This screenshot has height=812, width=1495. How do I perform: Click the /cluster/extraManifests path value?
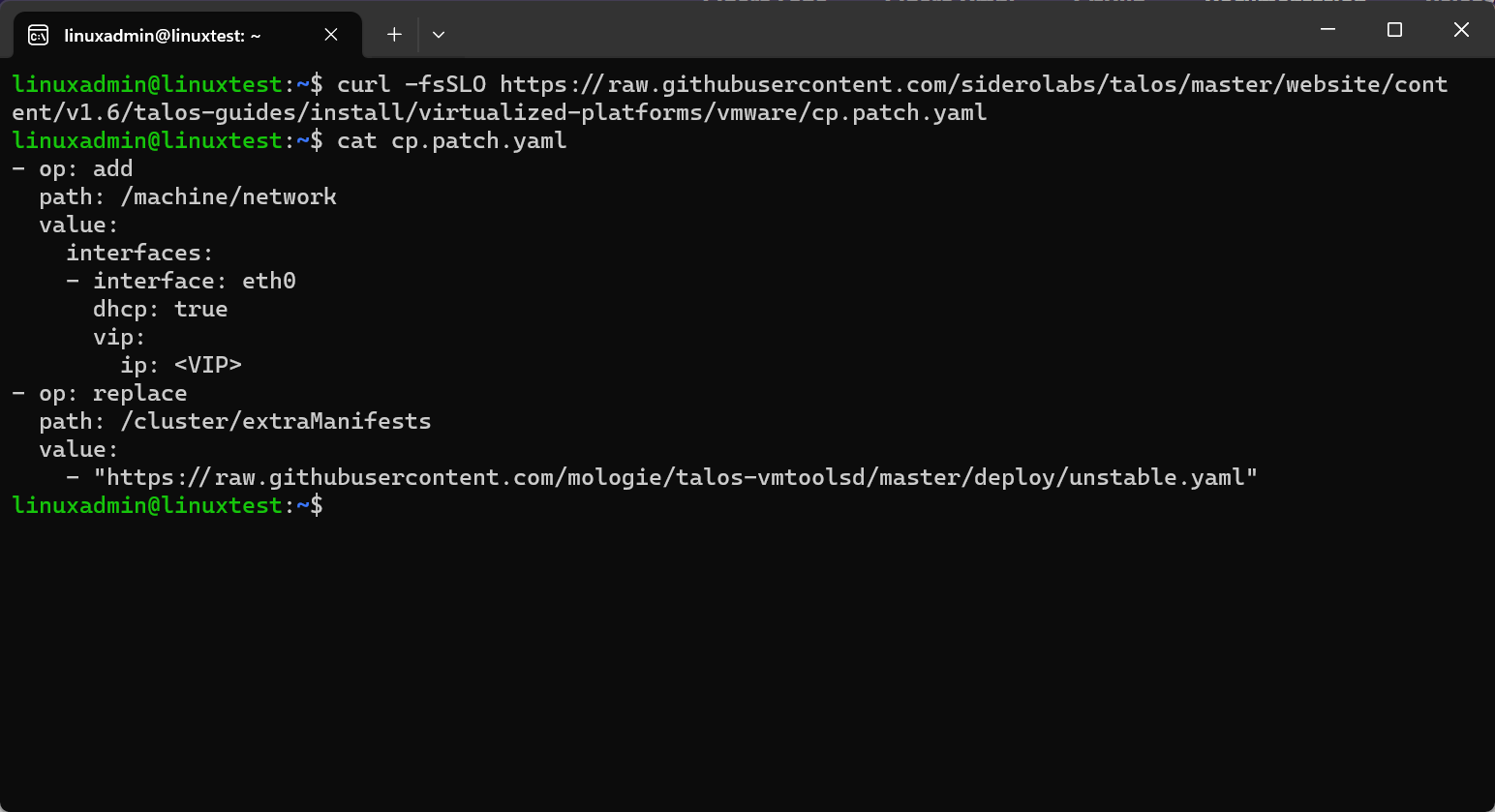click(x=276, y=421)
